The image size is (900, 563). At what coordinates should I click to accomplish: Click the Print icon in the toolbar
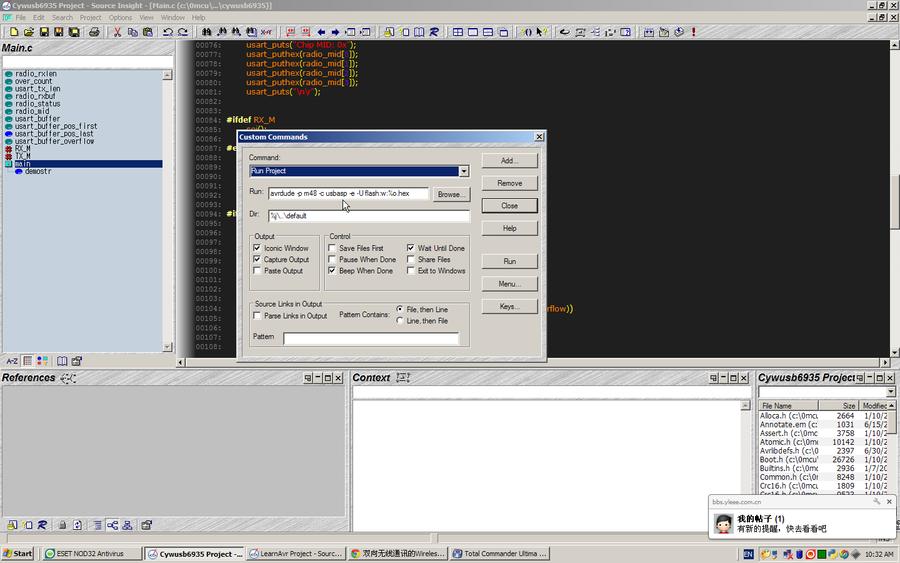click(x=94, y=32)
